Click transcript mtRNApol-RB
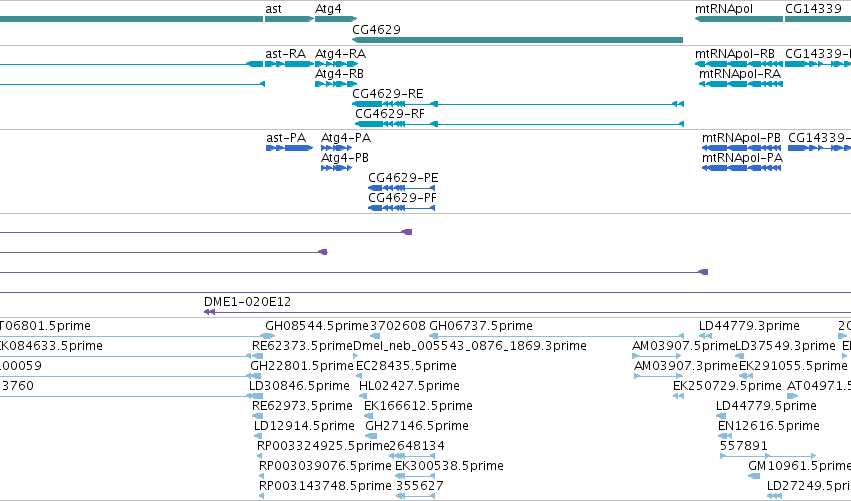 click(735, 54)
